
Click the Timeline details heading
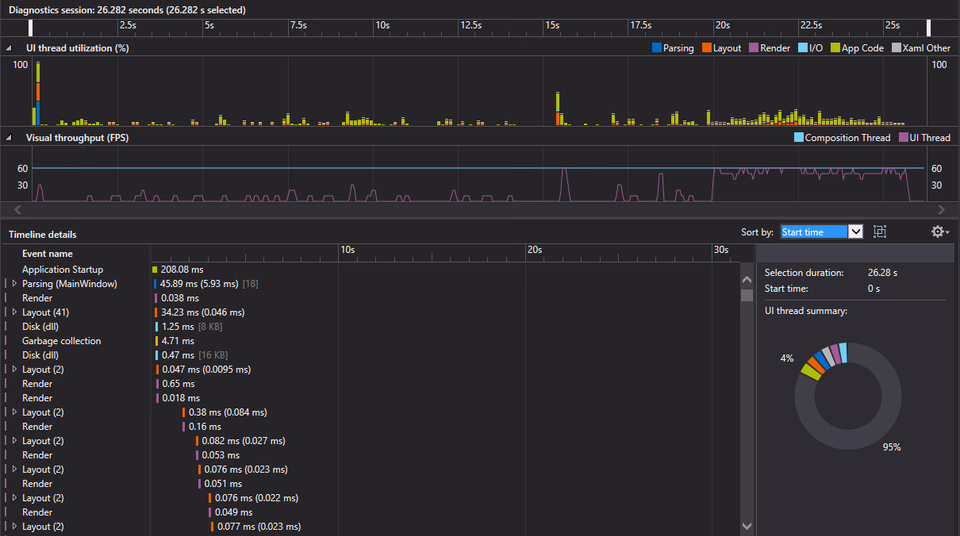[43, 235]
